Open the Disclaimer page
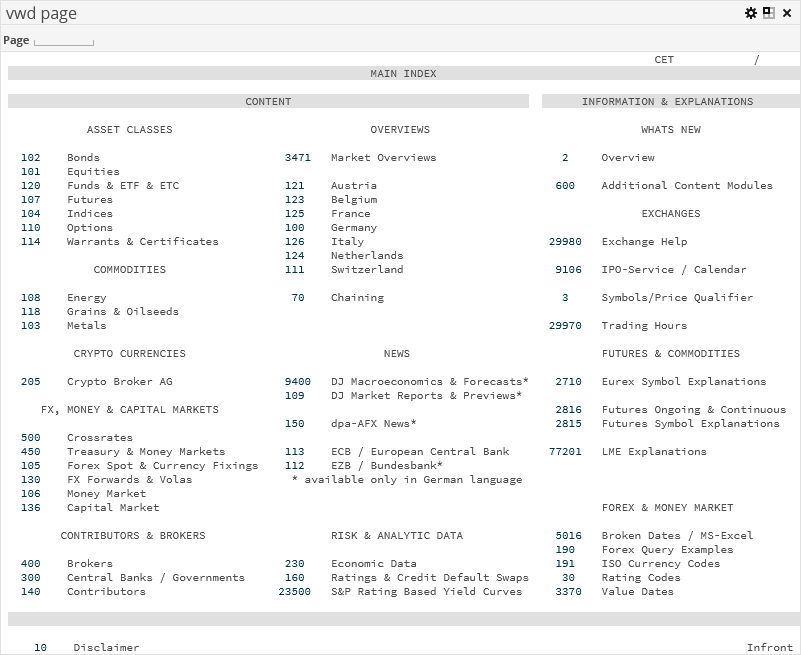Image resolution: width=801 pixels, height=655 pixels. (106, 648)
